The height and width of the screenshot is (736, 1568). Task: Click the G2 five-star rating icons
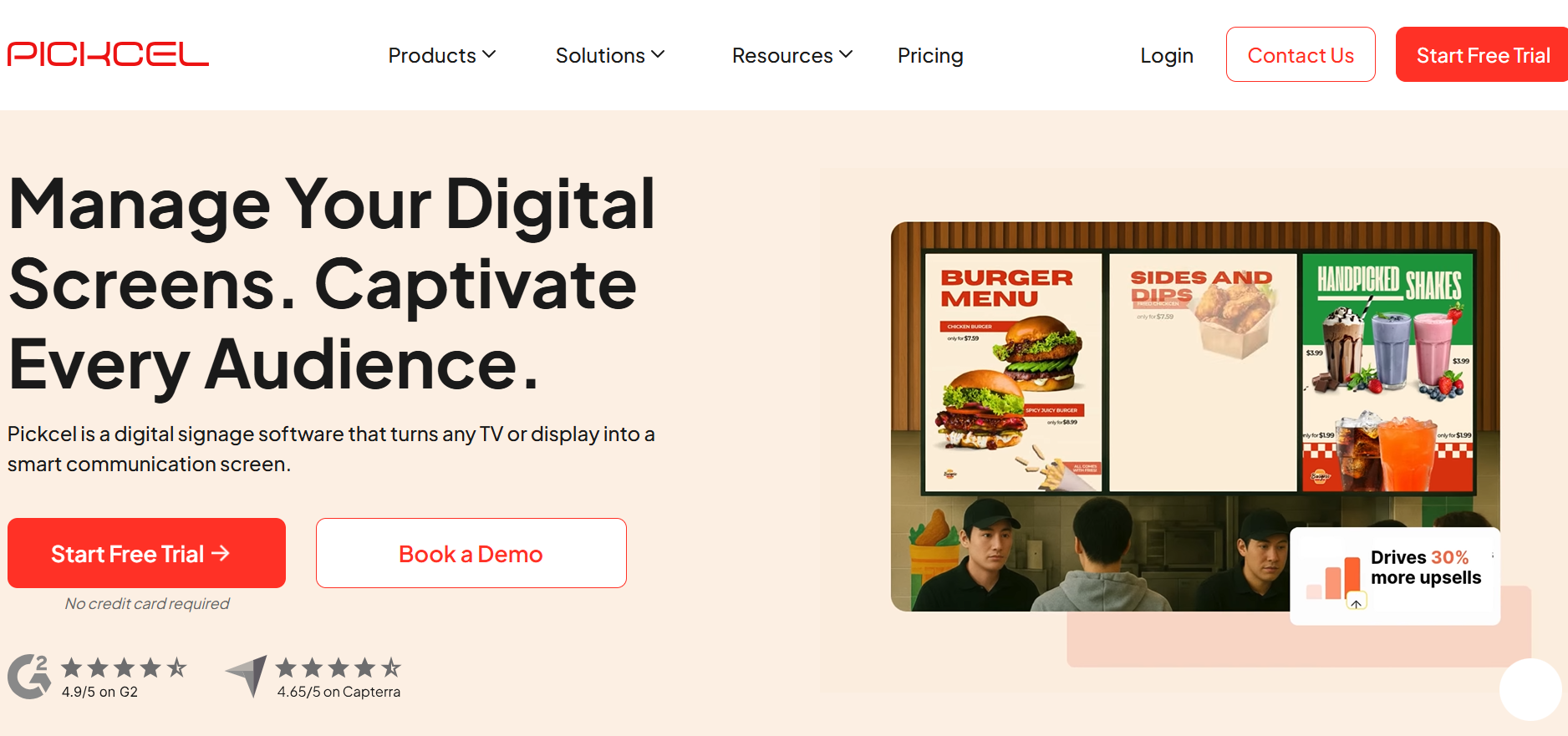124,667
